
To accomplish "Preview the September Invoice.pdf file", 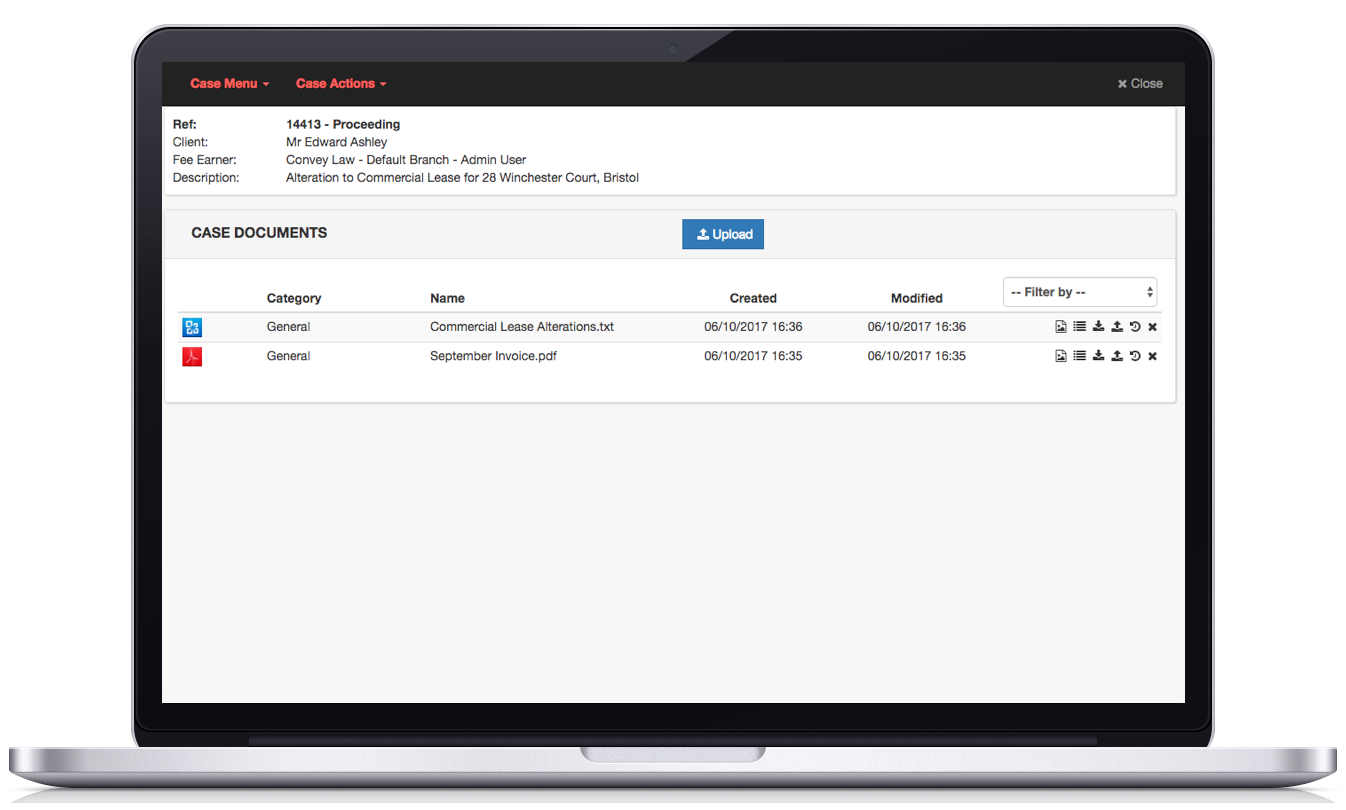I will (1061, 356).
